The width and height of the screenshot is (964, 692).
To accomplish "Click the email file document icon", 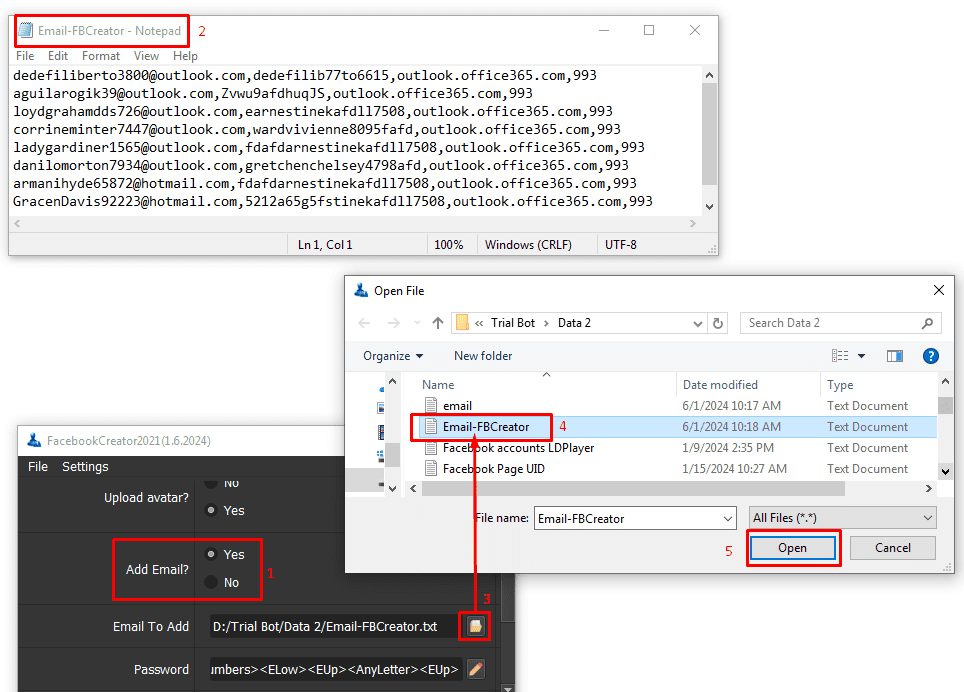I will 431,406.
